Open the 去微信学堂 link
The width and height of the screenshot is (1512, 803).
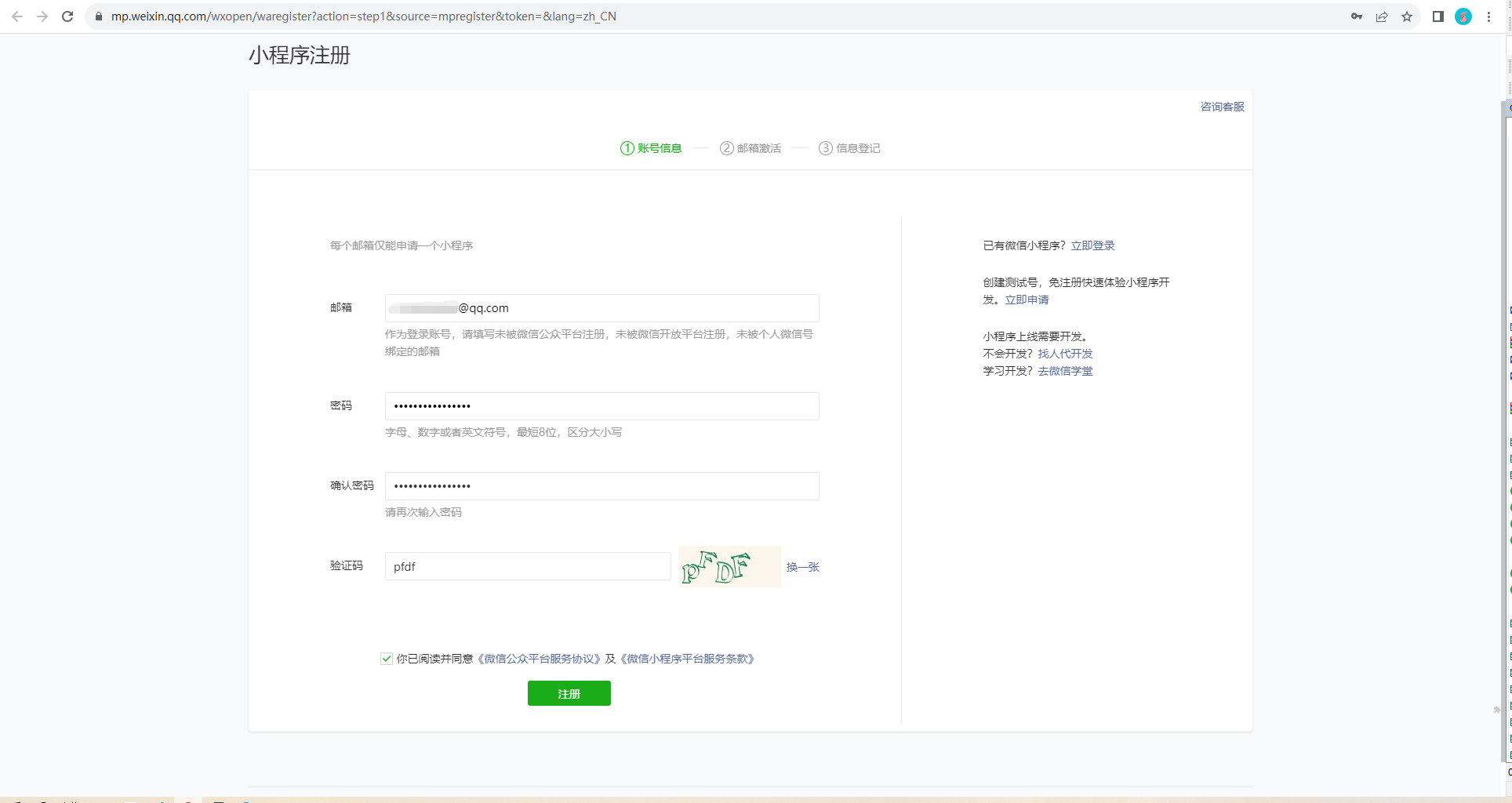tap(1065, 371)
